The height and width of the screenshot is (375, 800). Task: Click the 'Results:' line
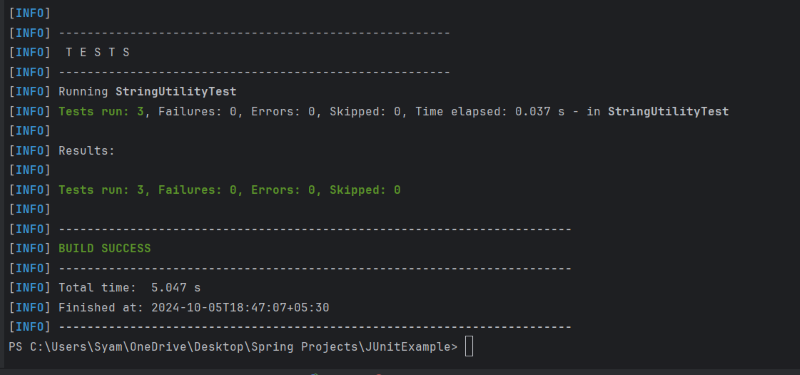point(87,151)
